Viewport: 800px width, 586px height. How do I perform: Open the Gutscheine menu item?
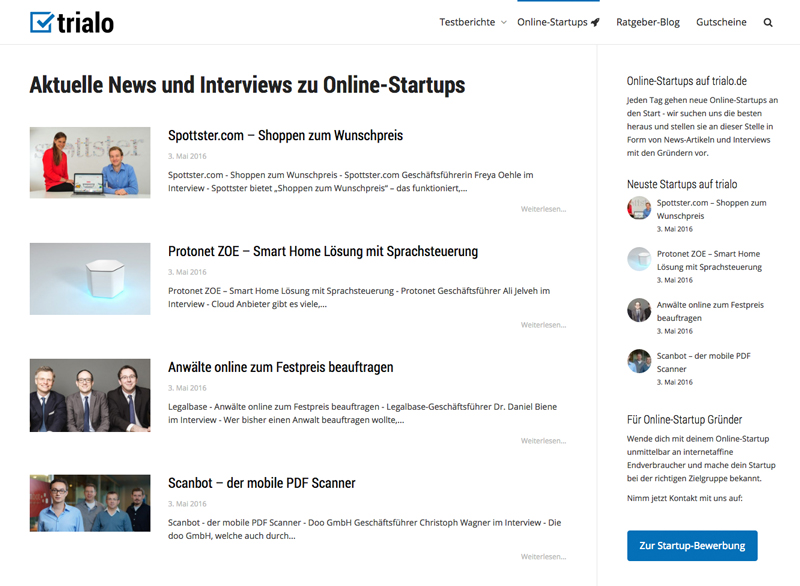coord(721,22)
